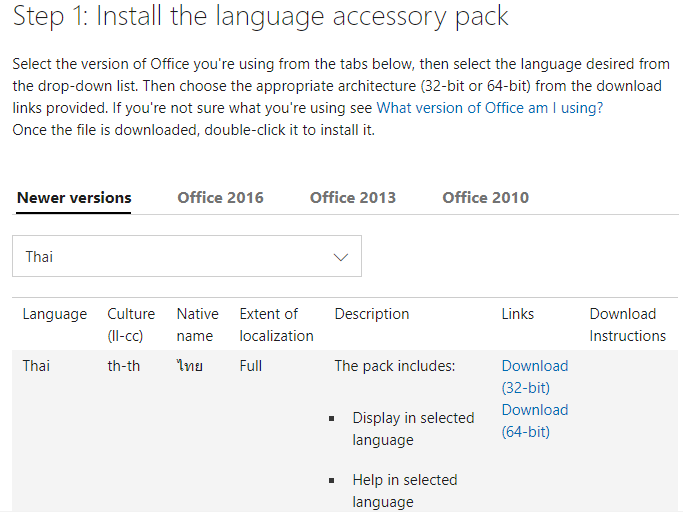Open the Thai language drop-down list

[186, 256]
